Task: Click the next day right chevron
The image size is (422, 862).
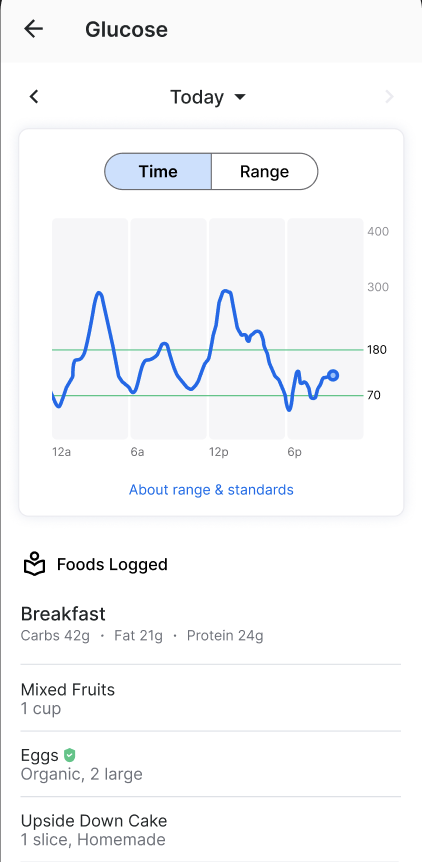Action: tap(389, 97)
